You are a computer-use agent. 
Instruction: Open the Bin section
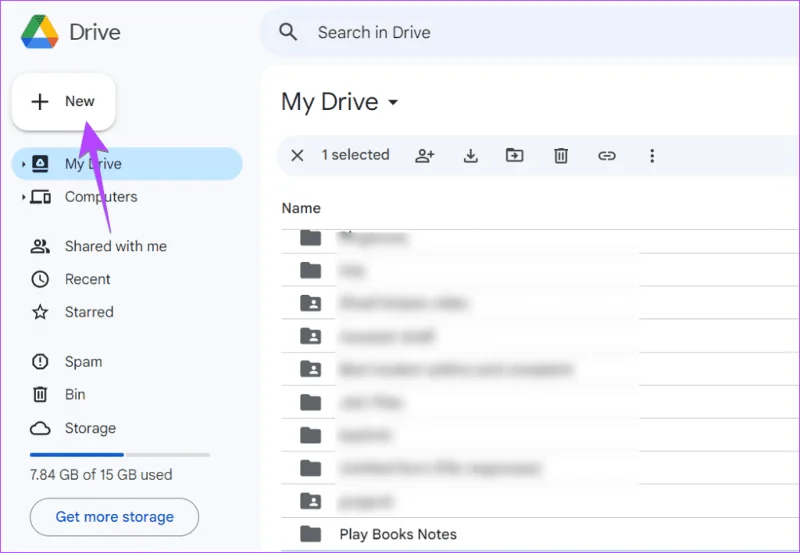click(x=74, y=394)
